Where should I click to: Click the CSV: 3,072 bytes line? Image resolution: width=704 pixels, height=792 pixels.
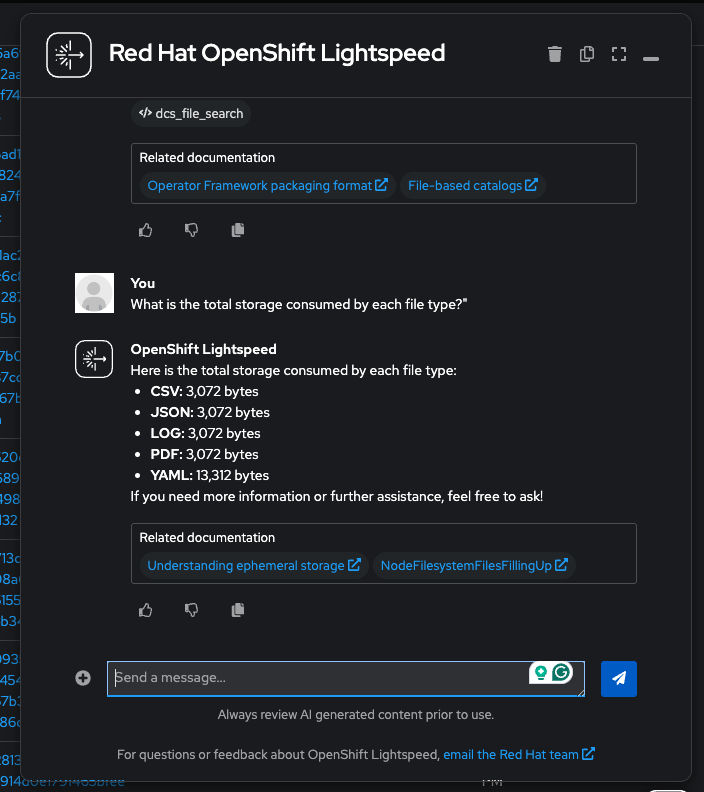tap(204, 391)
